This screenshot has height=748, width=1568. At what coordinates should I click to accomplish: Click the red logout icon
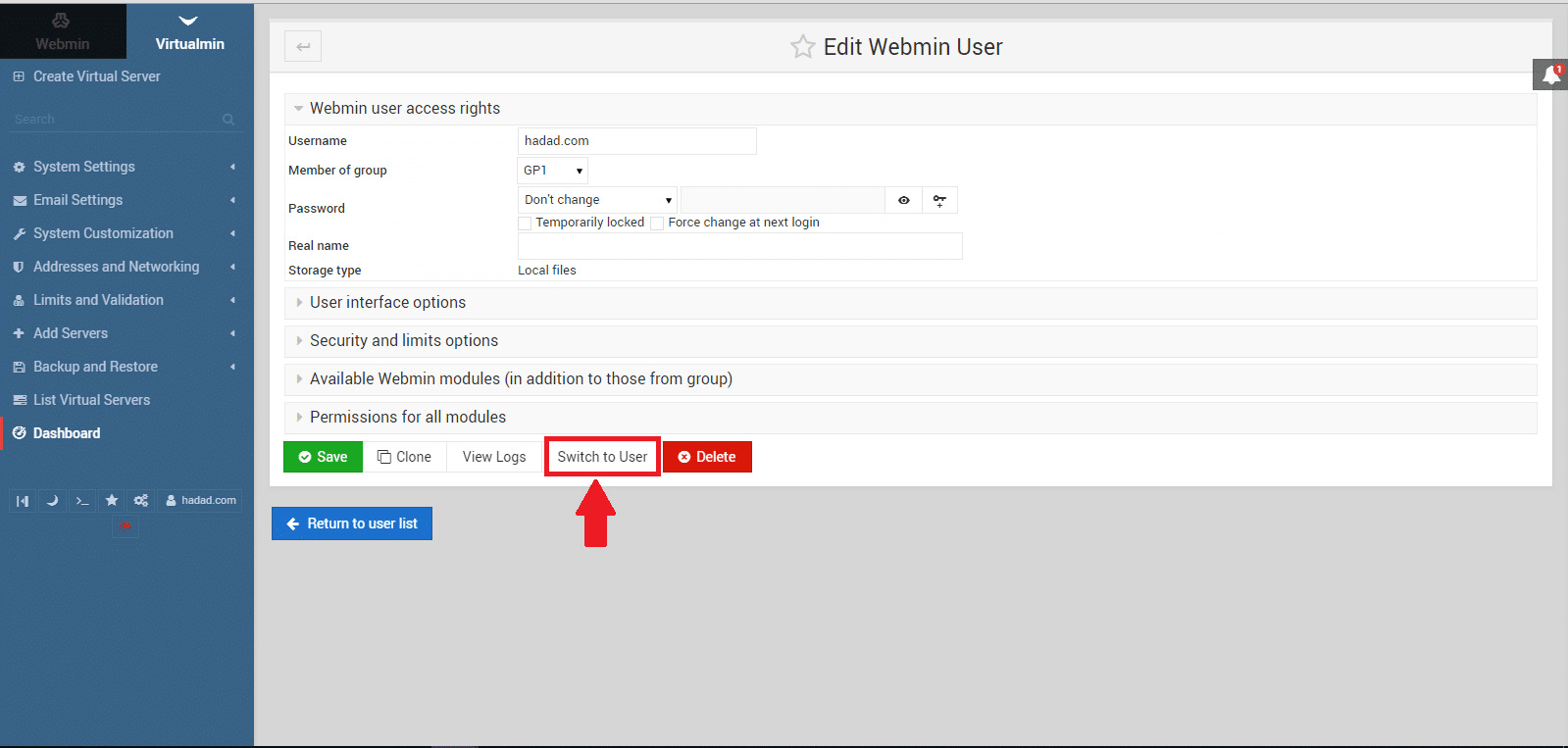[x=125, y=526]
